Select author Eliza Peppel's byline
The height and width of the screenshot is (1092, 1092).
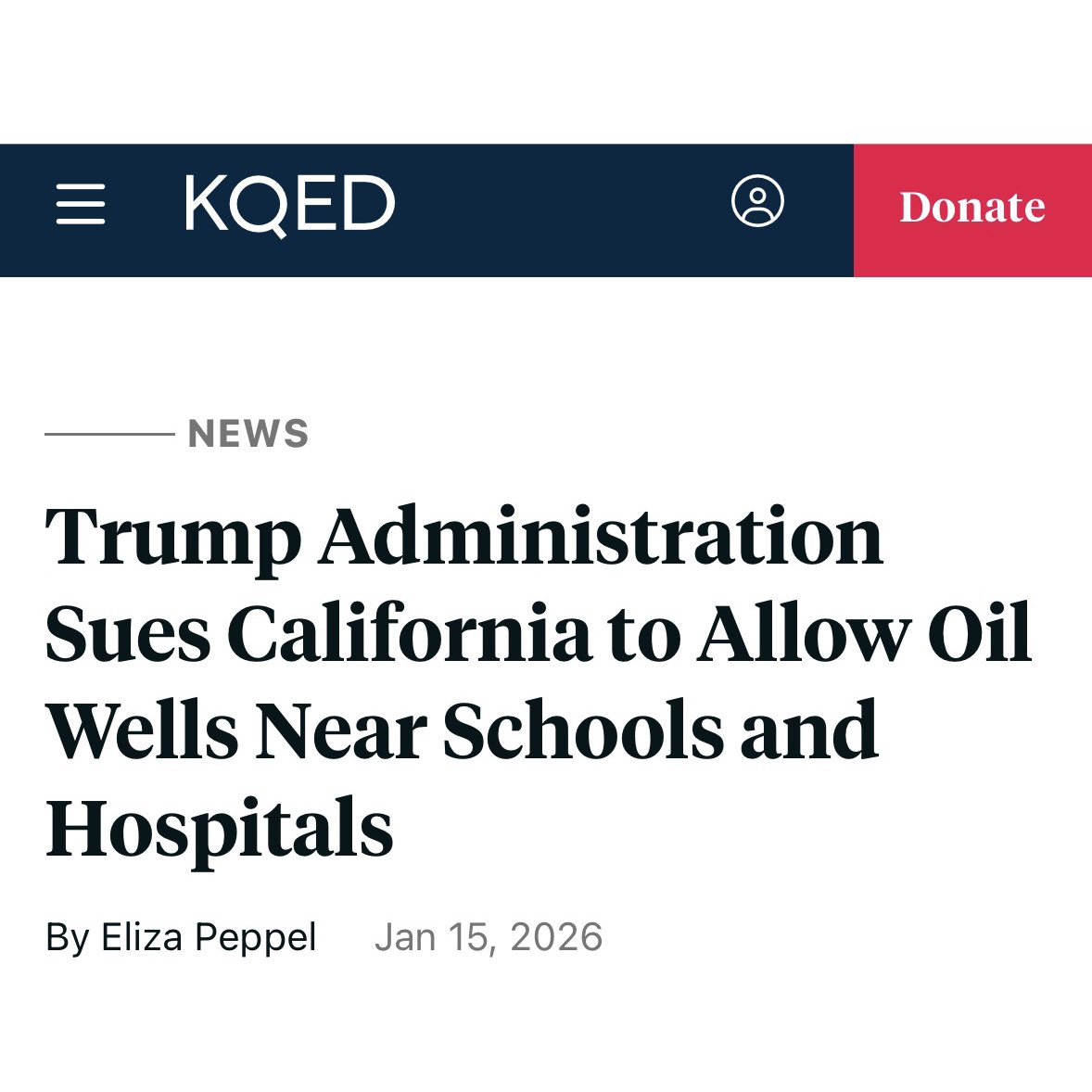point(182,937)
